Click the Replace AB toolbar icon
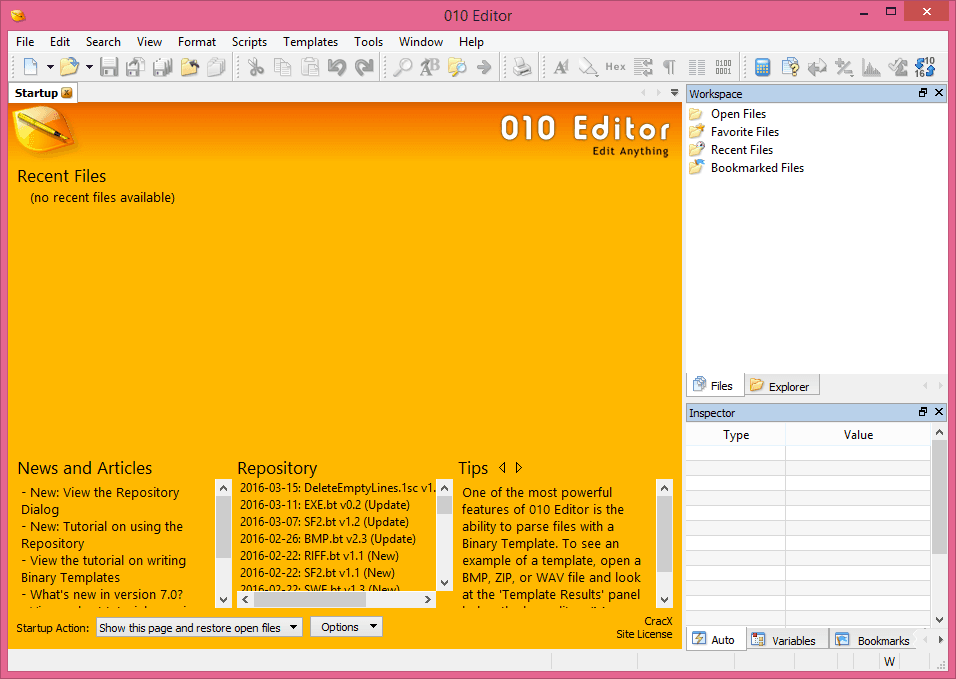This screenshot has height=679, width=956. point(429,66)
